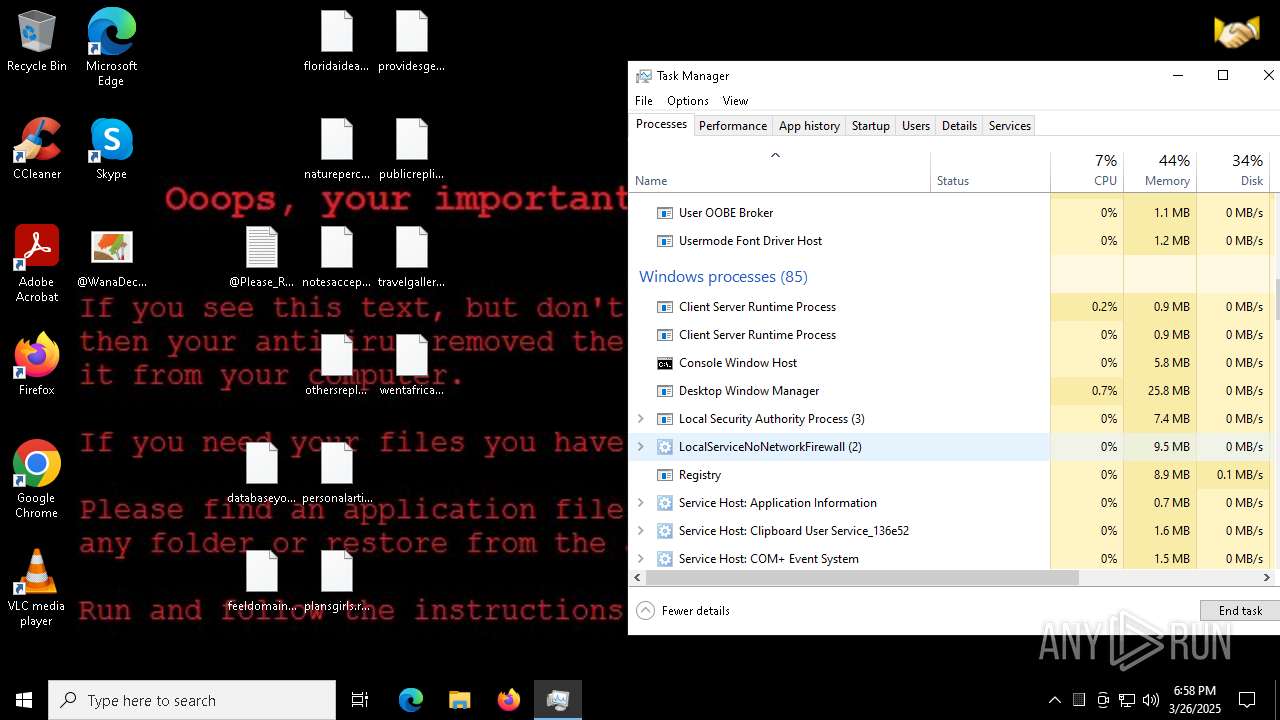This screenshot has width=1280, height=720.
Task: Expand Service Host: Clipboard User Service
Action: tap(641, 531)
